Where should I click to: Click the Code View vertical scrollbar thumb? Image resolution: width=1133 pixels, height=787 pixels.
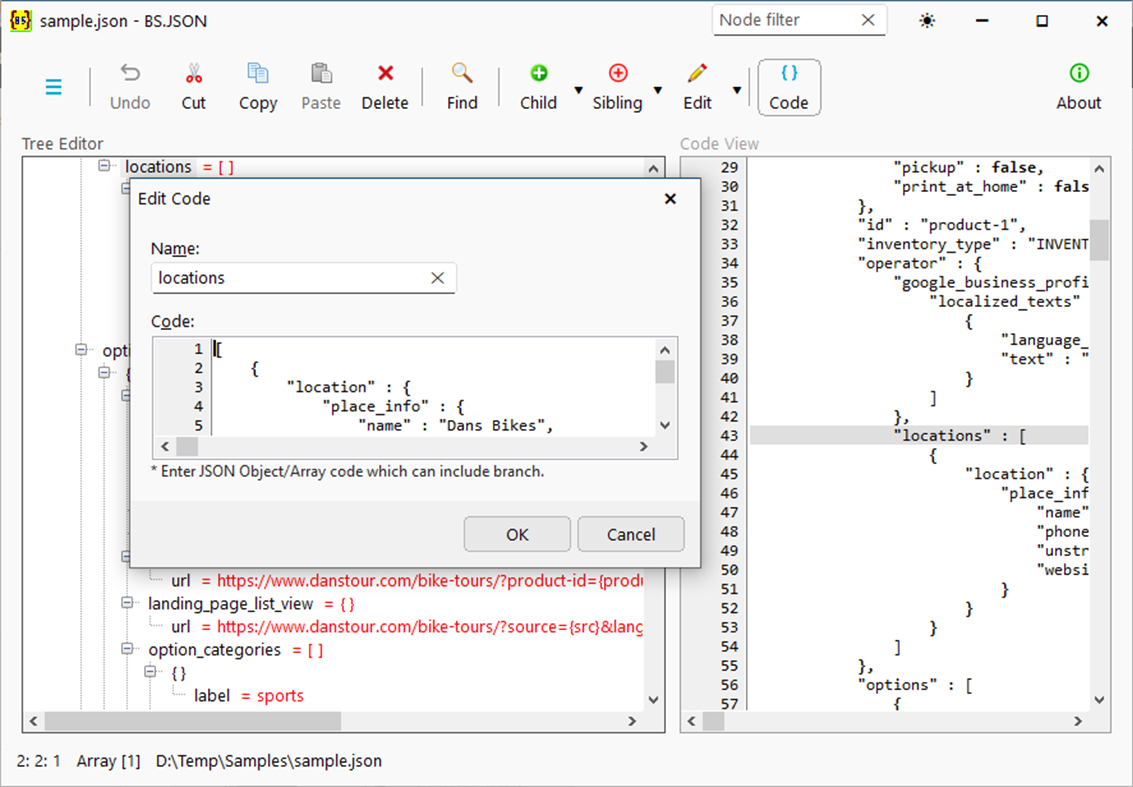1099,239
